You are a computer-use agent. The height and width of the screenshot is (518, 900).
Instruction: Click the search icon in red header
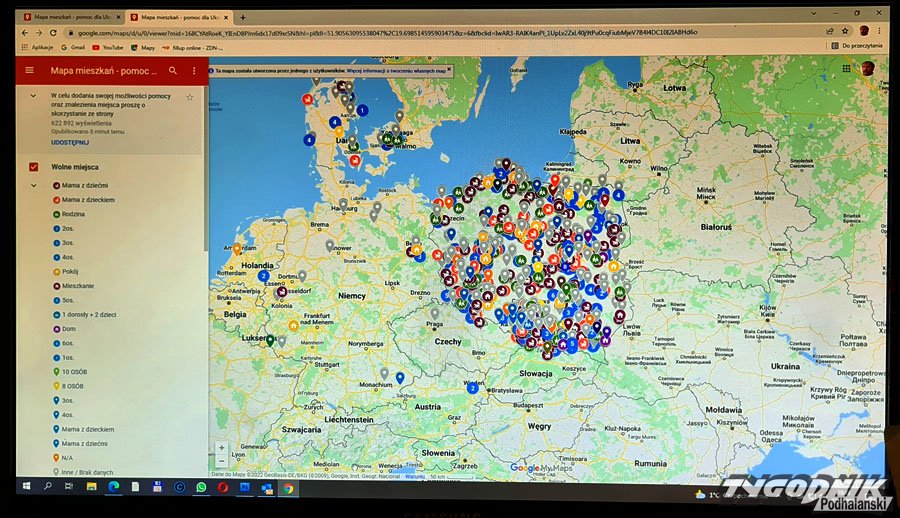(173, 71)
